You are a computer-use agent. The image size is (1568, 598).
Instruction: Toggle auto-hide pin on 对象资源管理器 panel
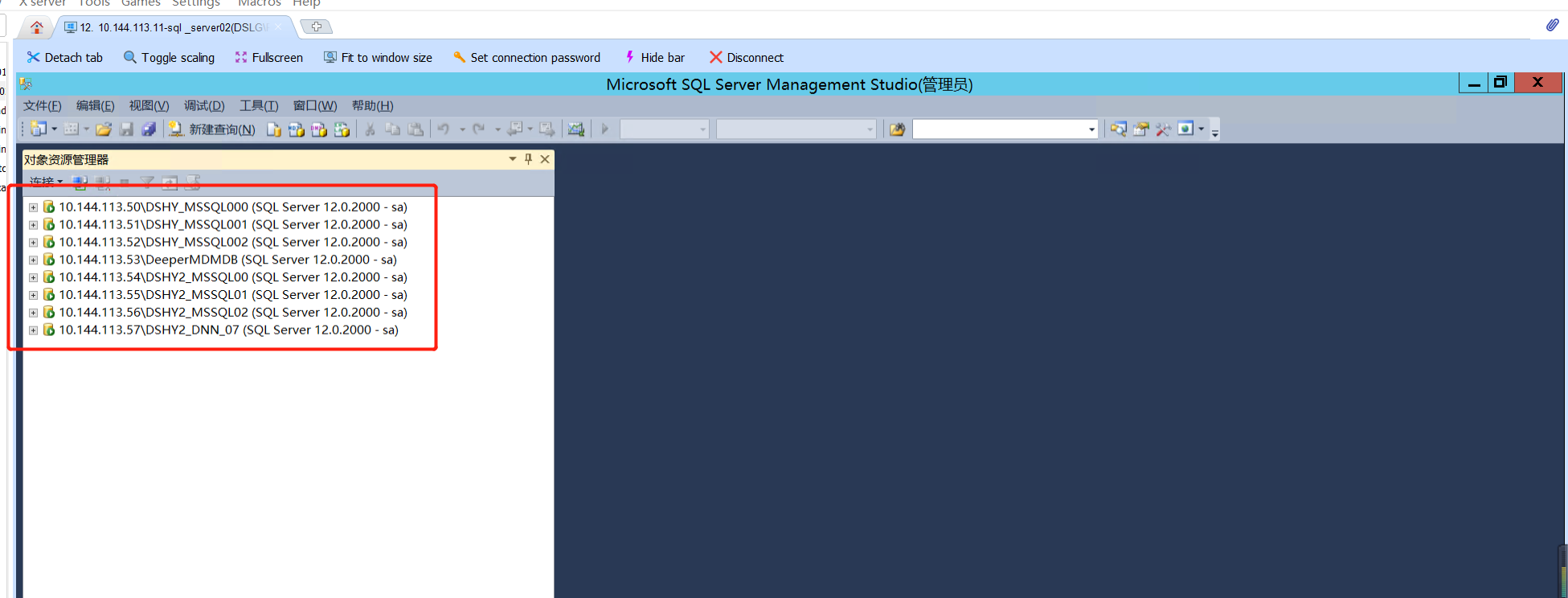tap(528, 159)
